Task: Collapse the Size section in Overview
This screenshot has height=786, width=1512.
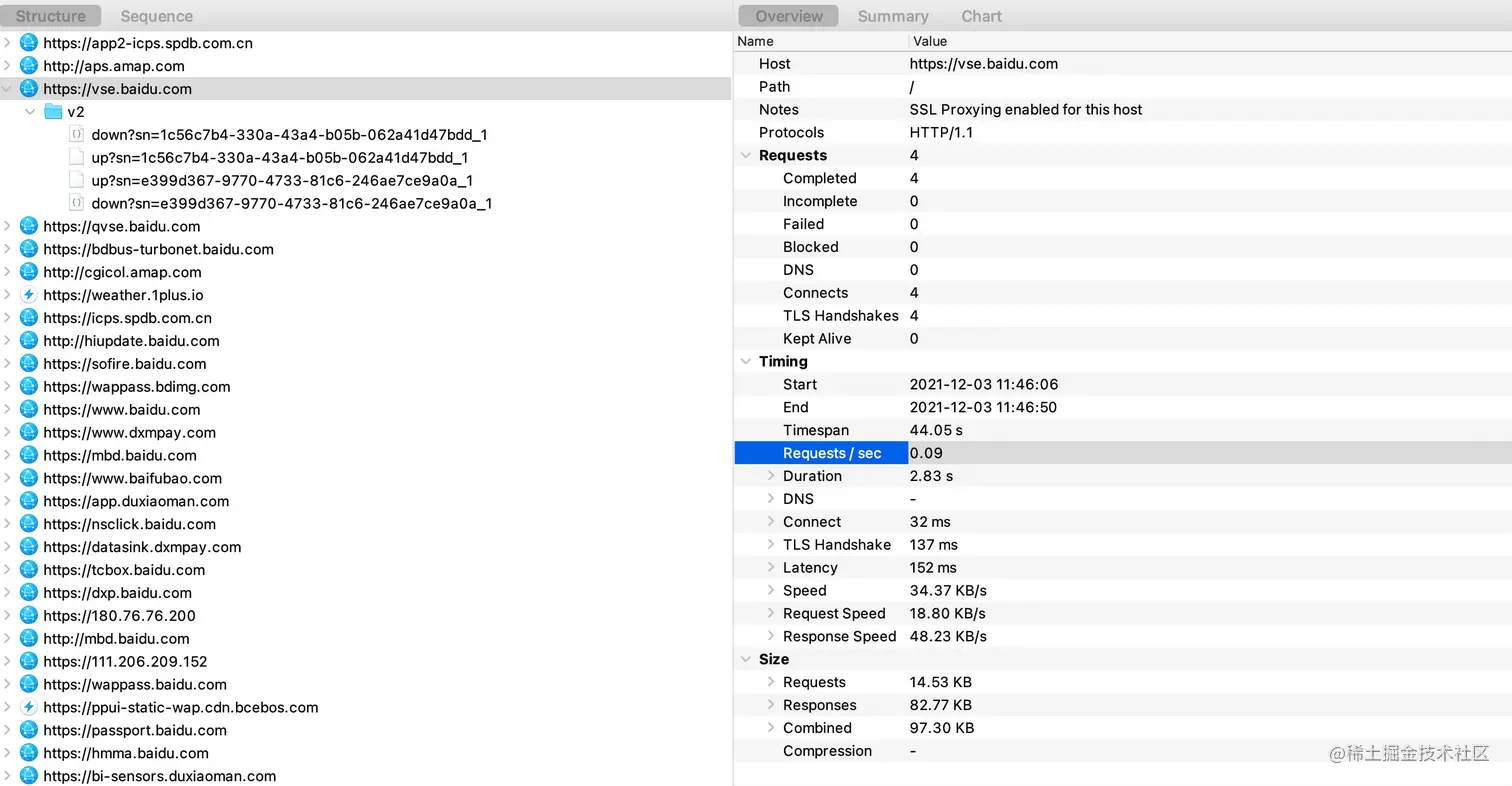Action: pos(745,659)
